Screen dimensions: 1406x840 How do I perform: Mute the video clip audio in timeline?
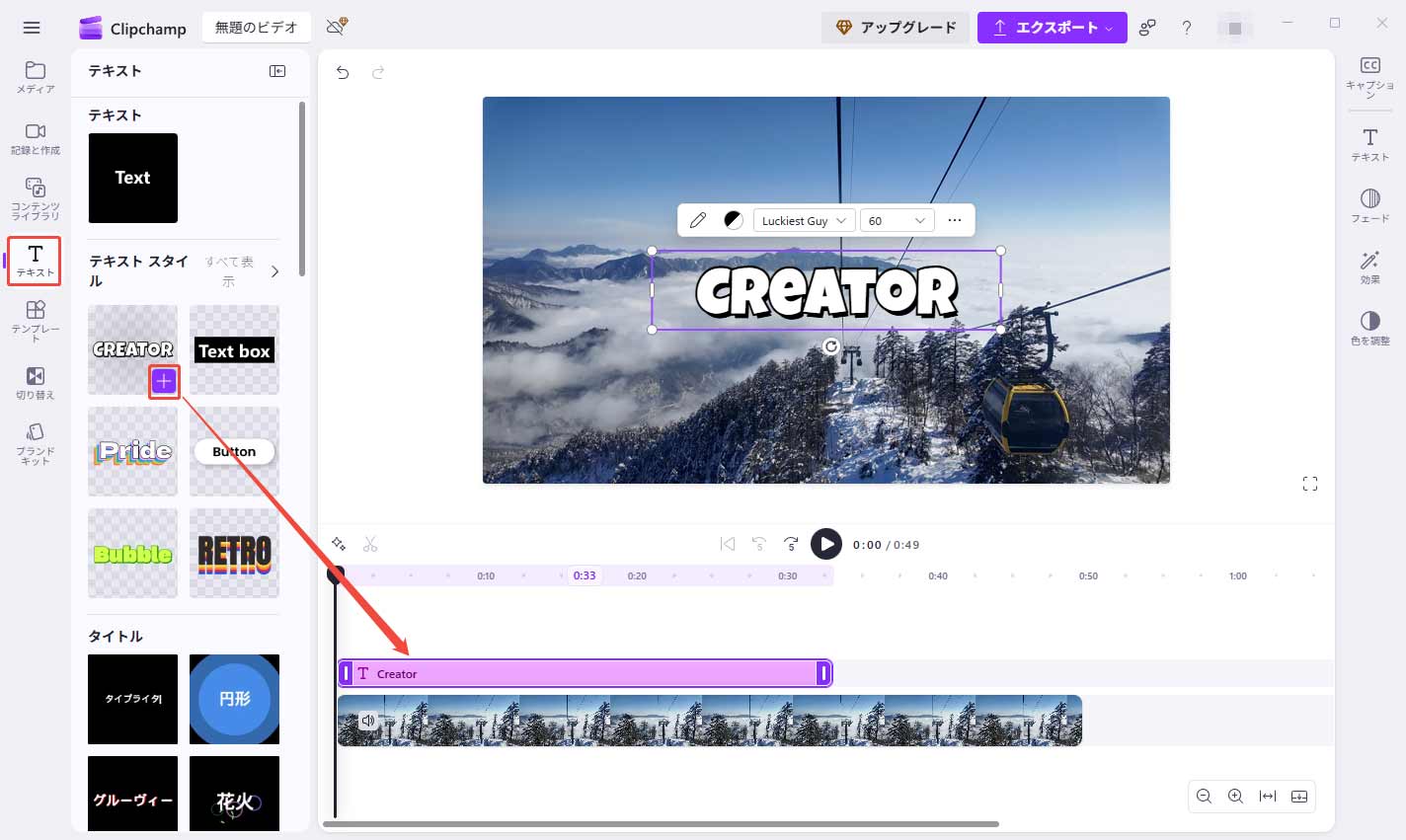click(x=367, y=721)
